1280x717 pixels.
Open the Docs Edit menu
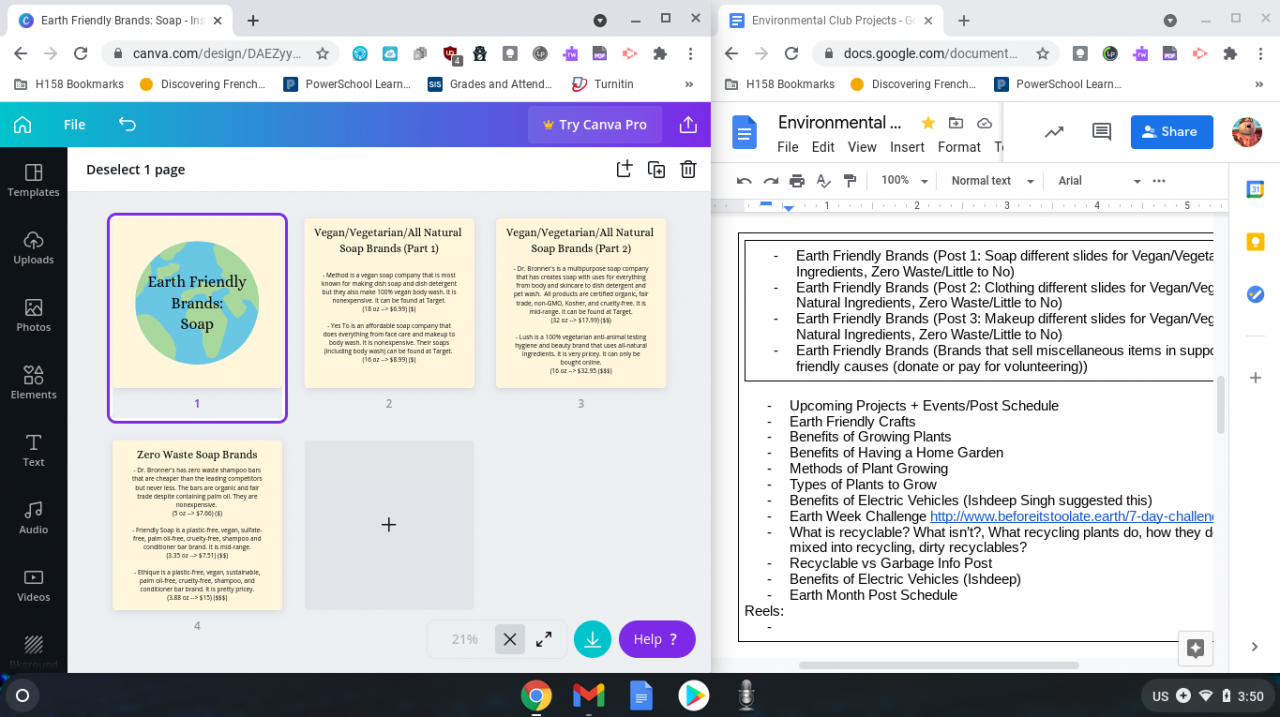(x=823, y=147)
